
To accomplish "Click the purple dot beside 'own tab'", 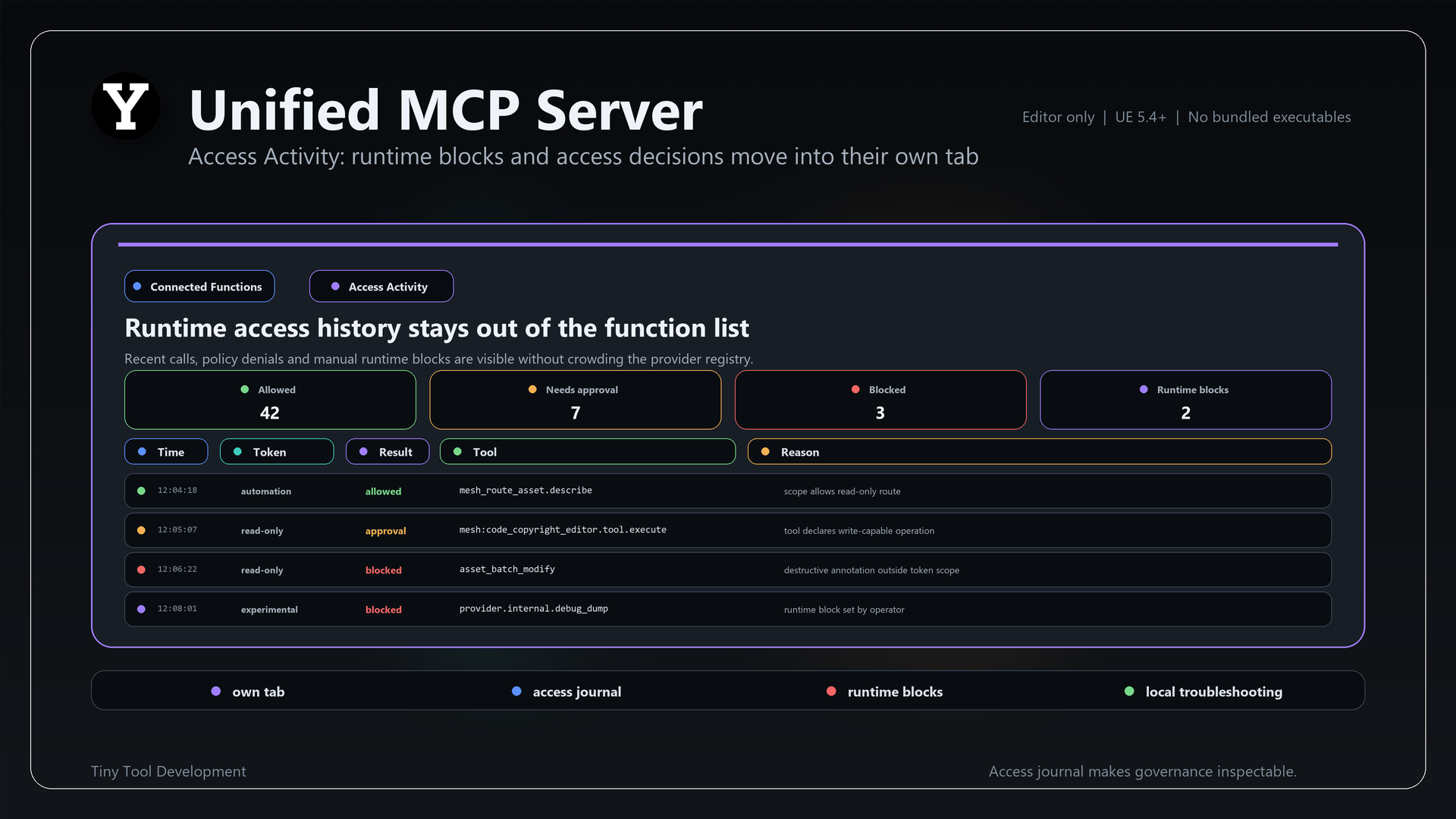I will 216,691.
